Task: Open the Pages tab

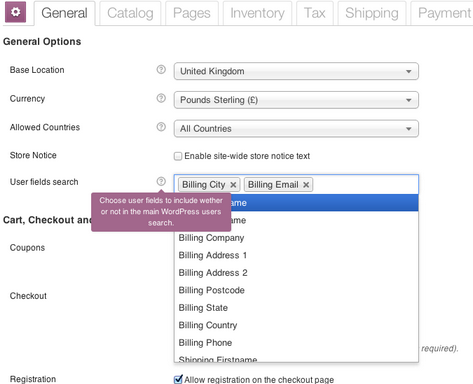Action: [x=192, y=13]
